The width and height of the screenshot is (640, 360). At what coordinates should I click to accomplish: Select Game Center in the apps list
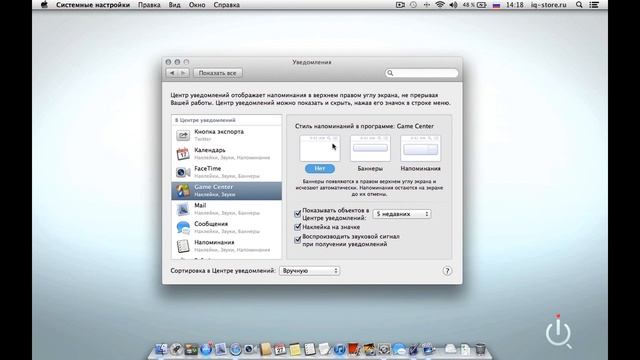227,191
